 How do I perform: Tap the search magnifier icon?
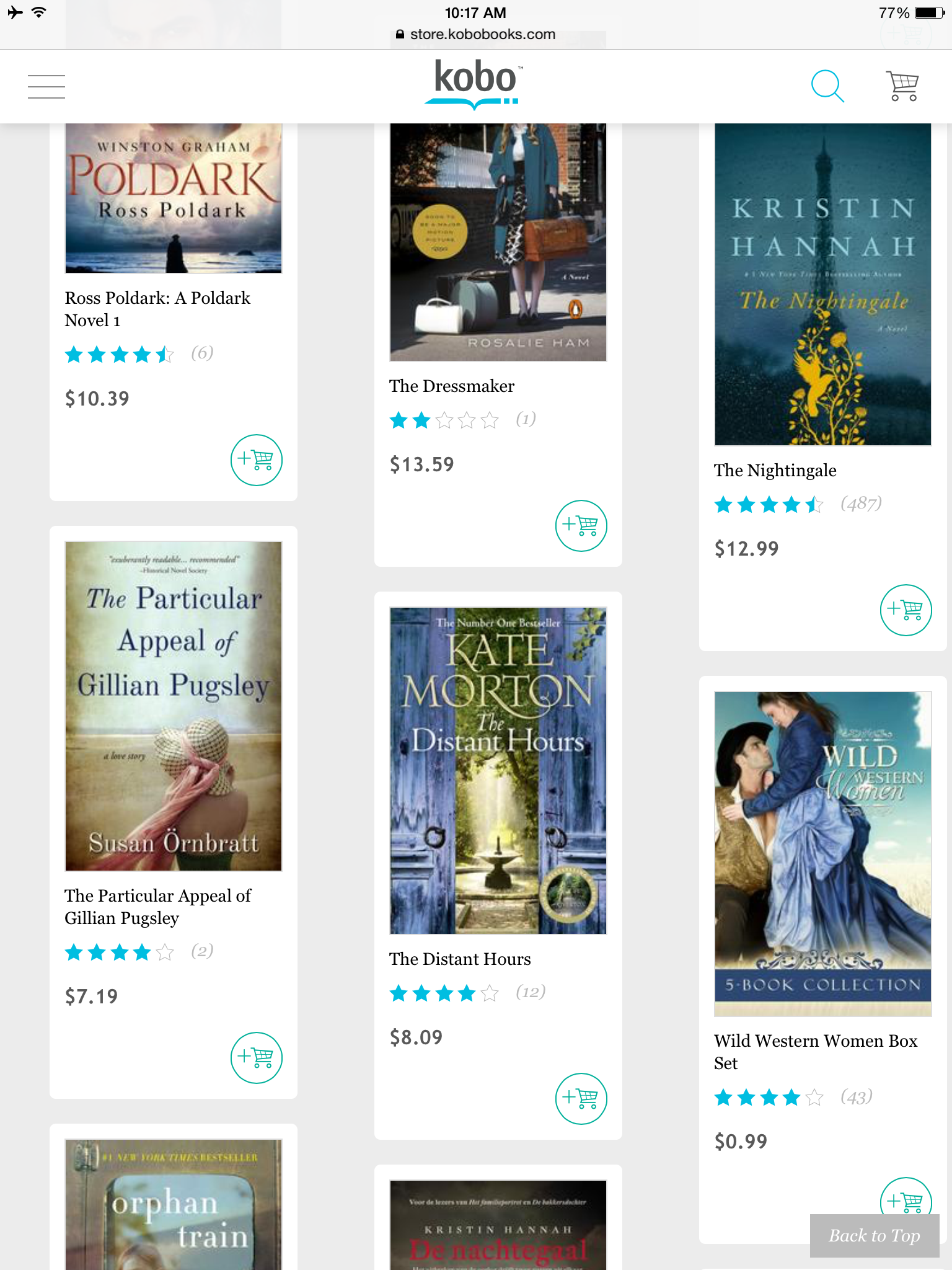[x=827, y=86]
